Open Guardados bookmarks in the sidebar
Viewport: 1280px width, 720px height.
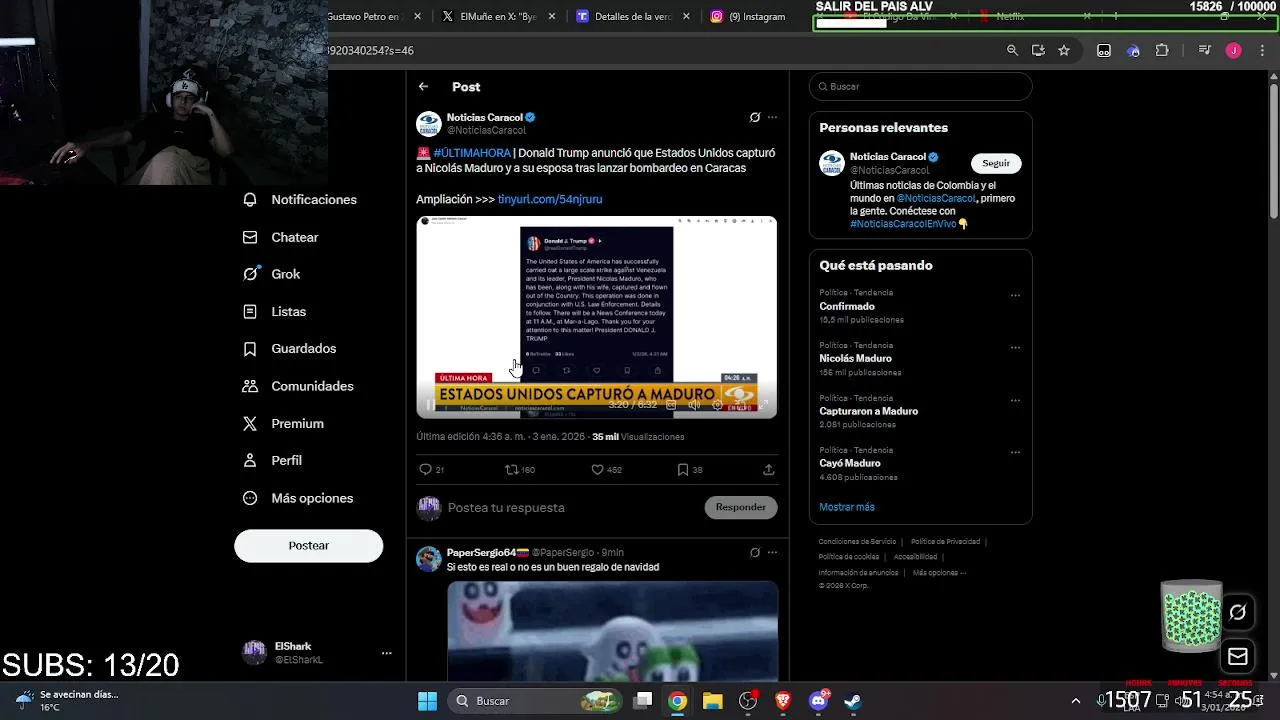tap(290, 349)
